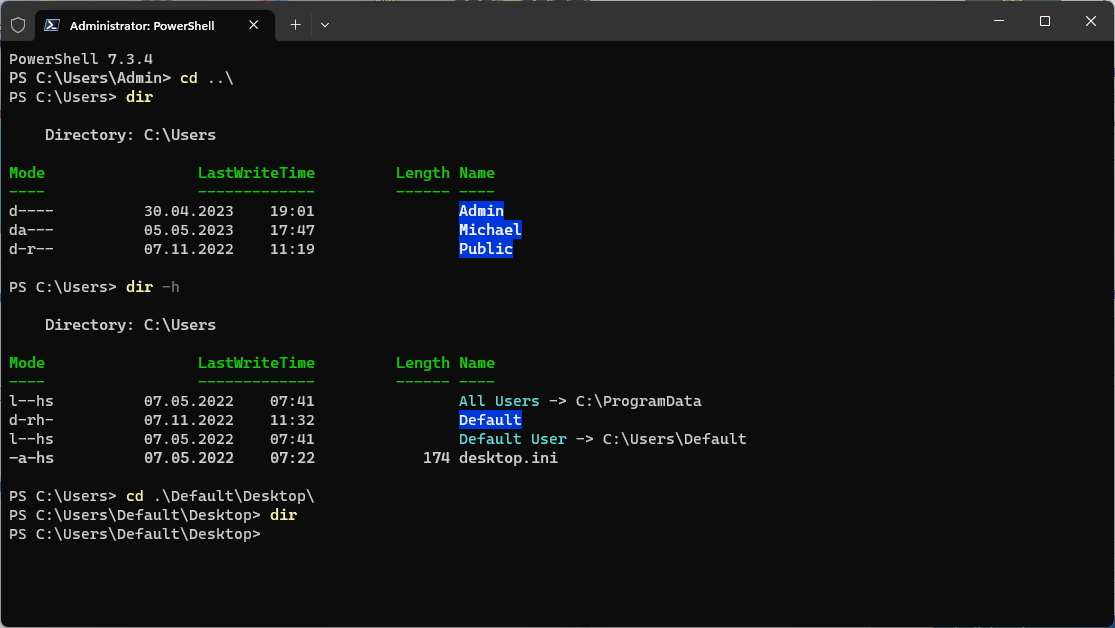The image size is (1115, 628).
Task: Click the mode value 'd-rh-'
Action: 31,420
